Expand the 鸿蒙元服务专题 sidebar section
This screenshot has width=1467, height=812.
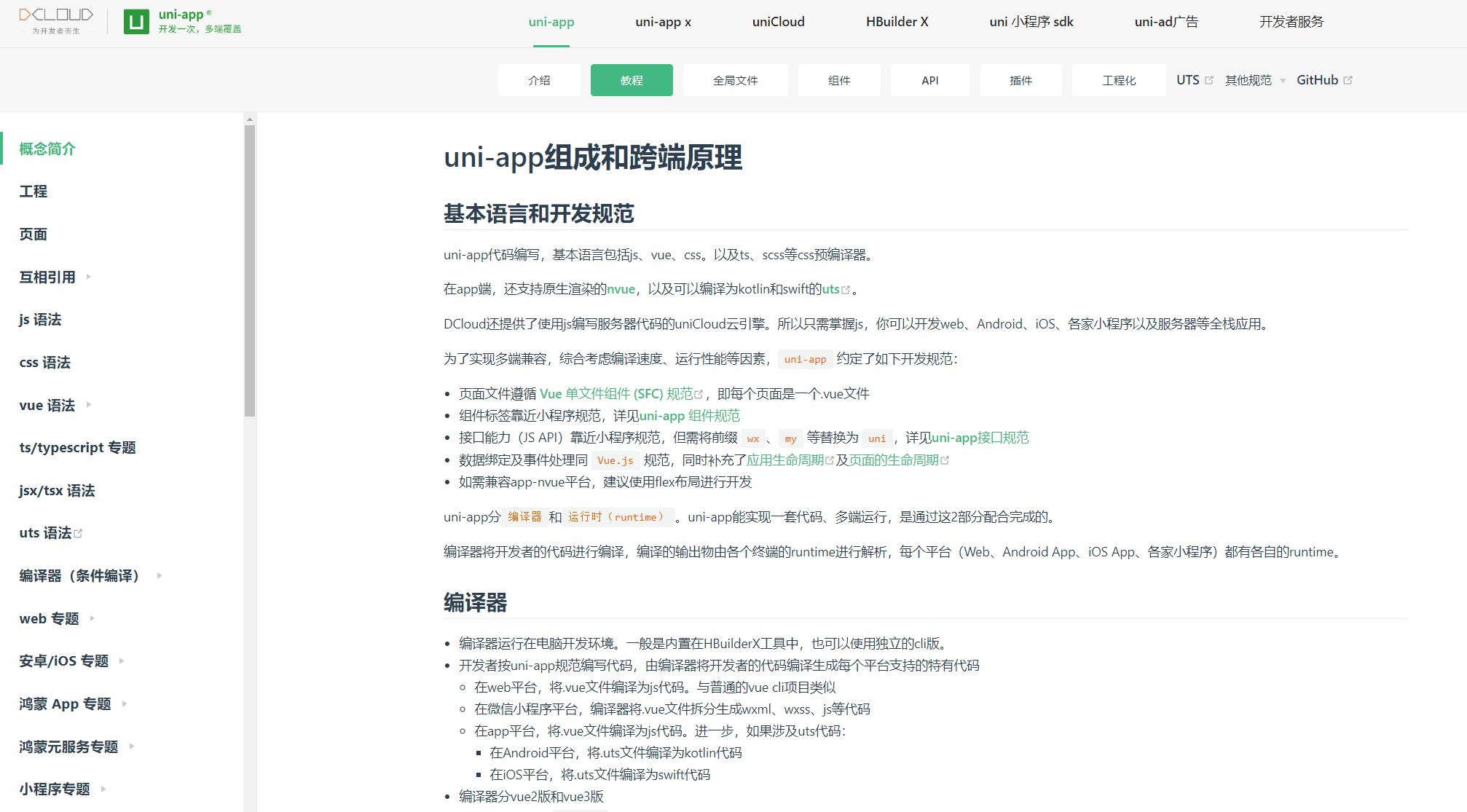click(76, 746)
